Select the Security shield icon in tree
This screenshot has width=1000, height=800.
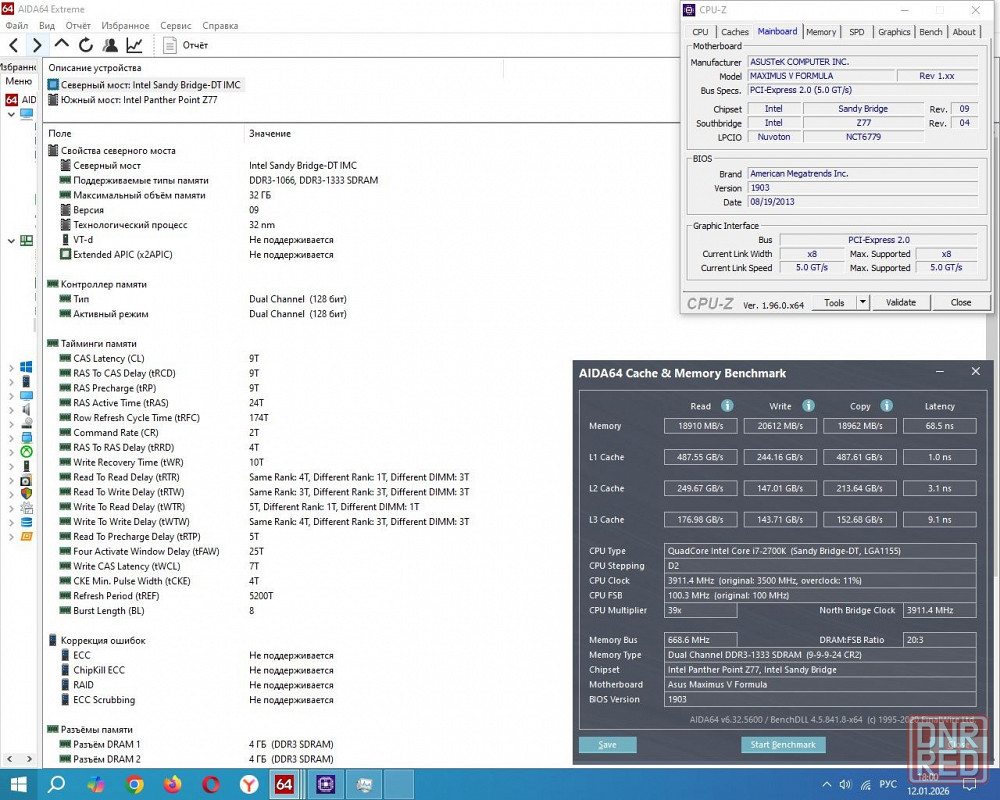(27, 494)
